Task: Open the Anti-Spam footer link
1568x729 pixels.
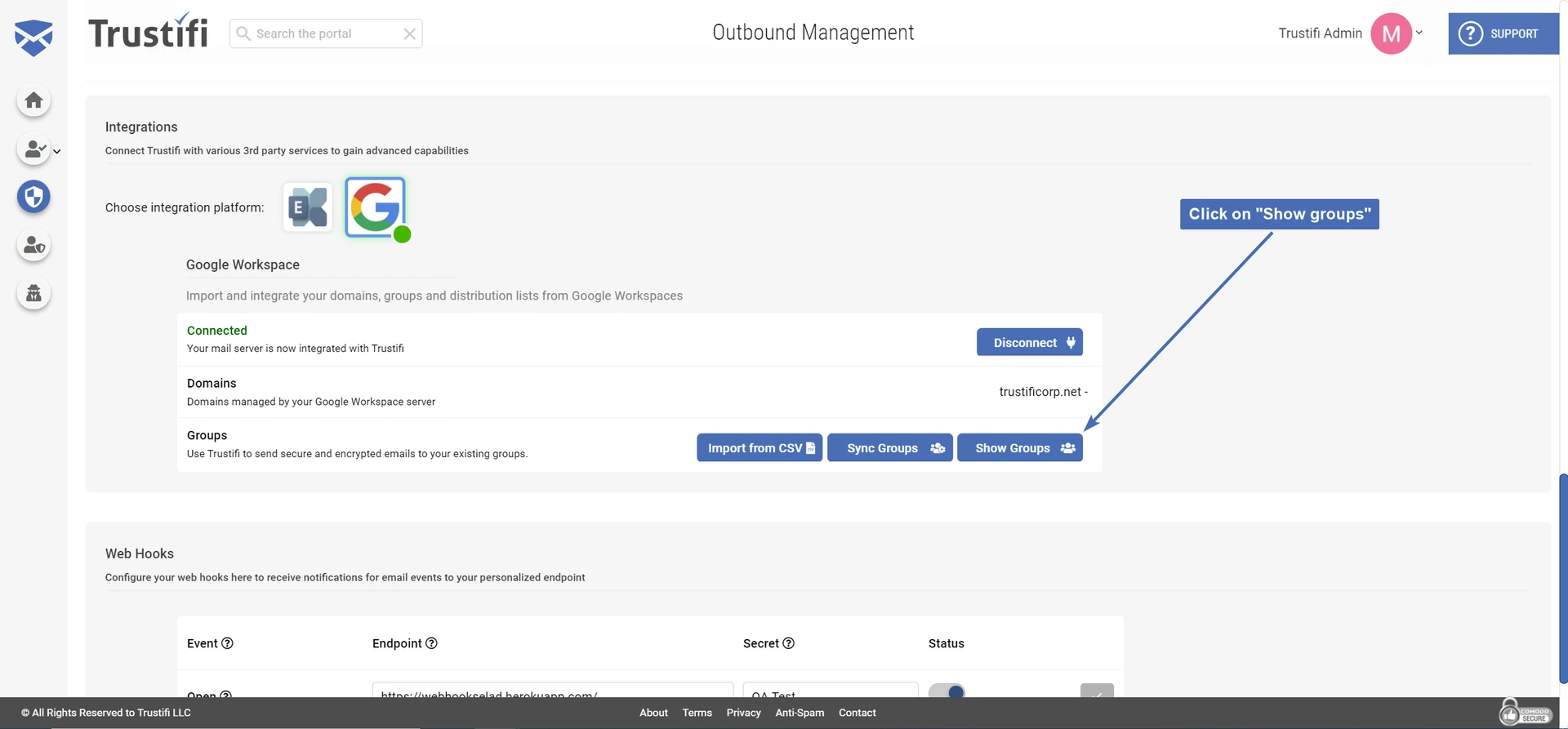Action: tap(799, 713)
